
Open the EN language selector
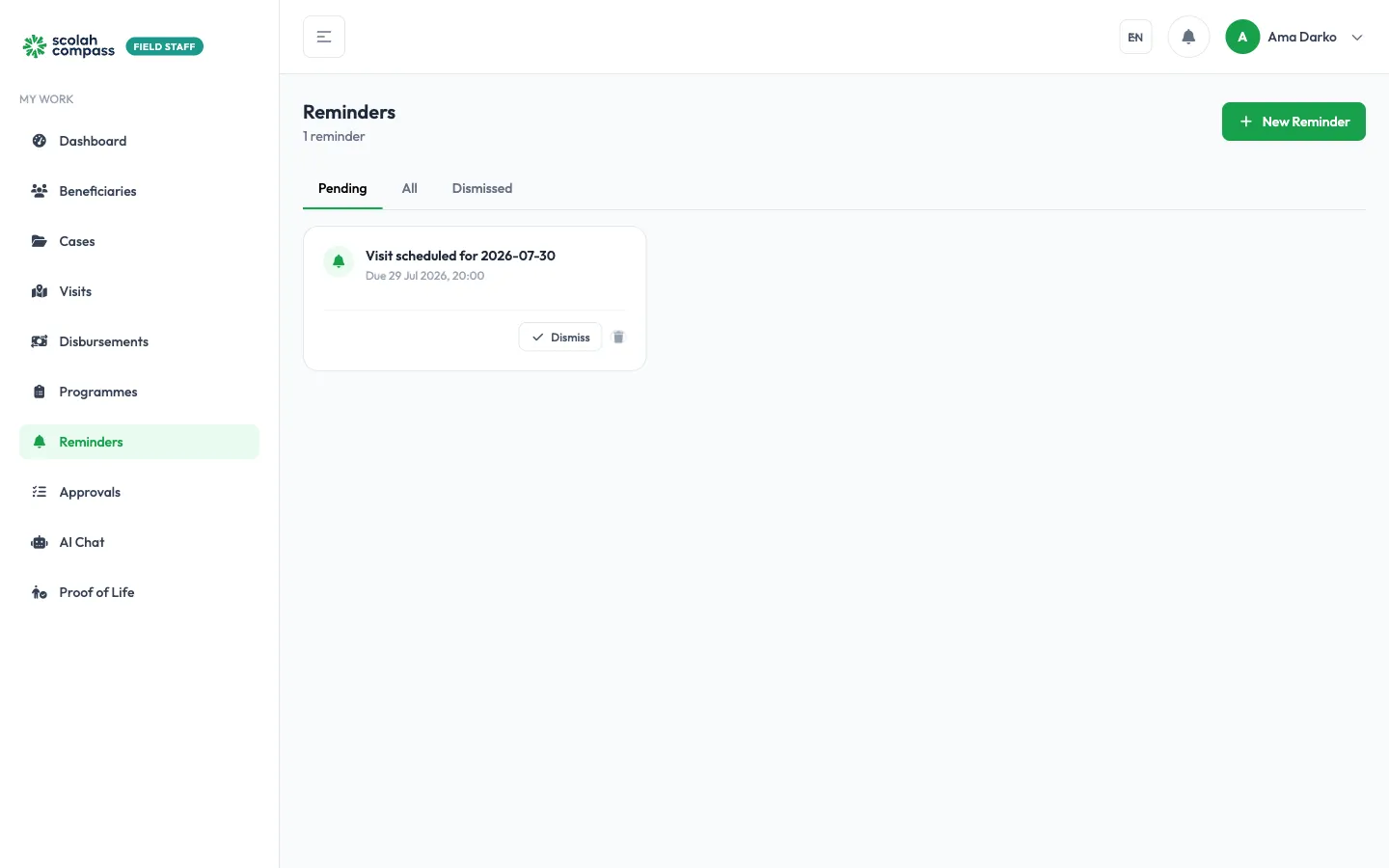pyautogui.click(x=1135, y=37)
